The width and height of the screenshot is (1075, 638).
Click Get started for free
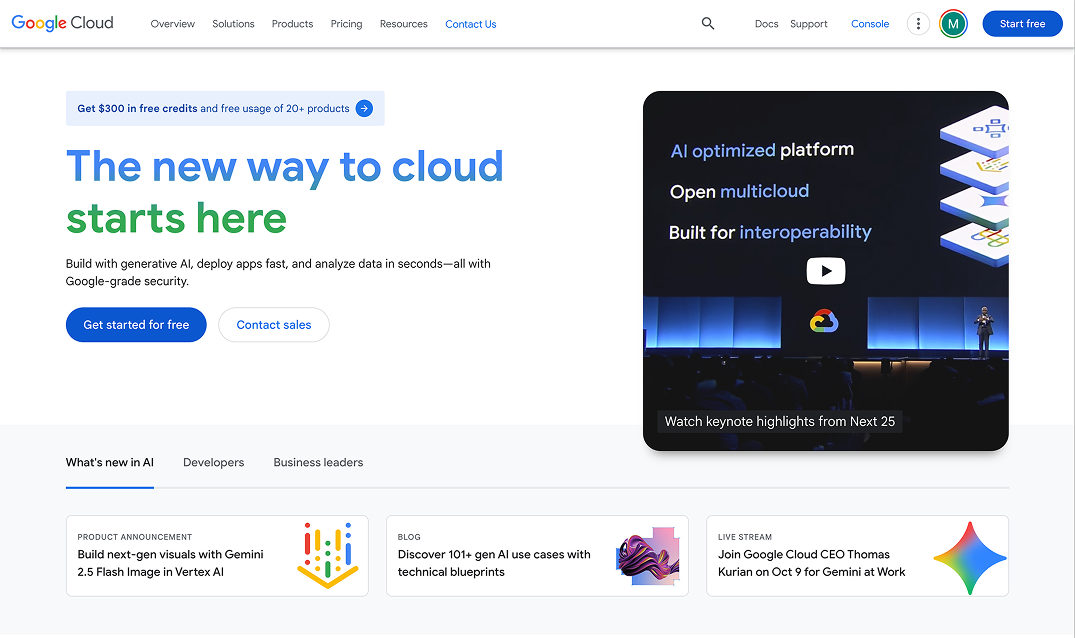(x=136, y=324)
